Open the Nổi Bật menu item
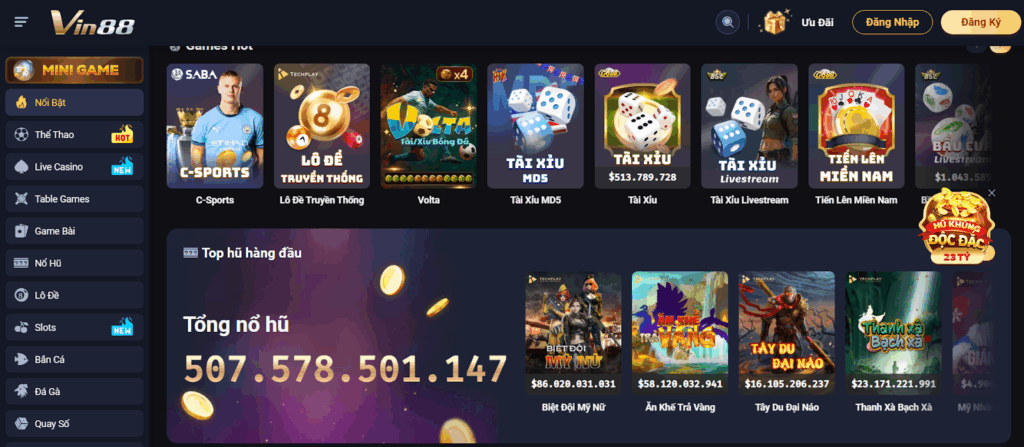The width and height of the screenshot is (1024, 447). (x=74, y=103)
